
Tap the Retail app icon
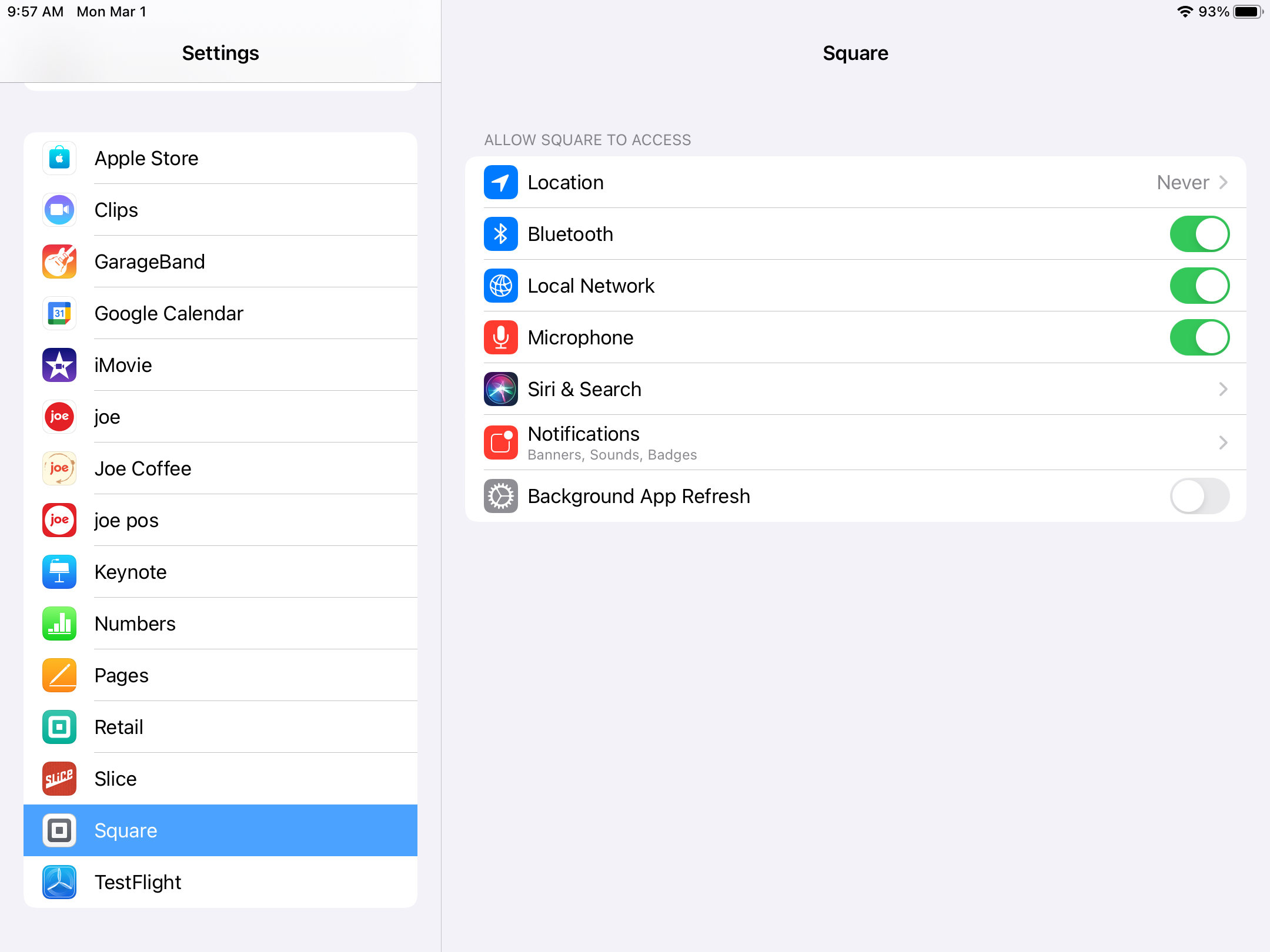pyautogui.click(x=59, y=727)
